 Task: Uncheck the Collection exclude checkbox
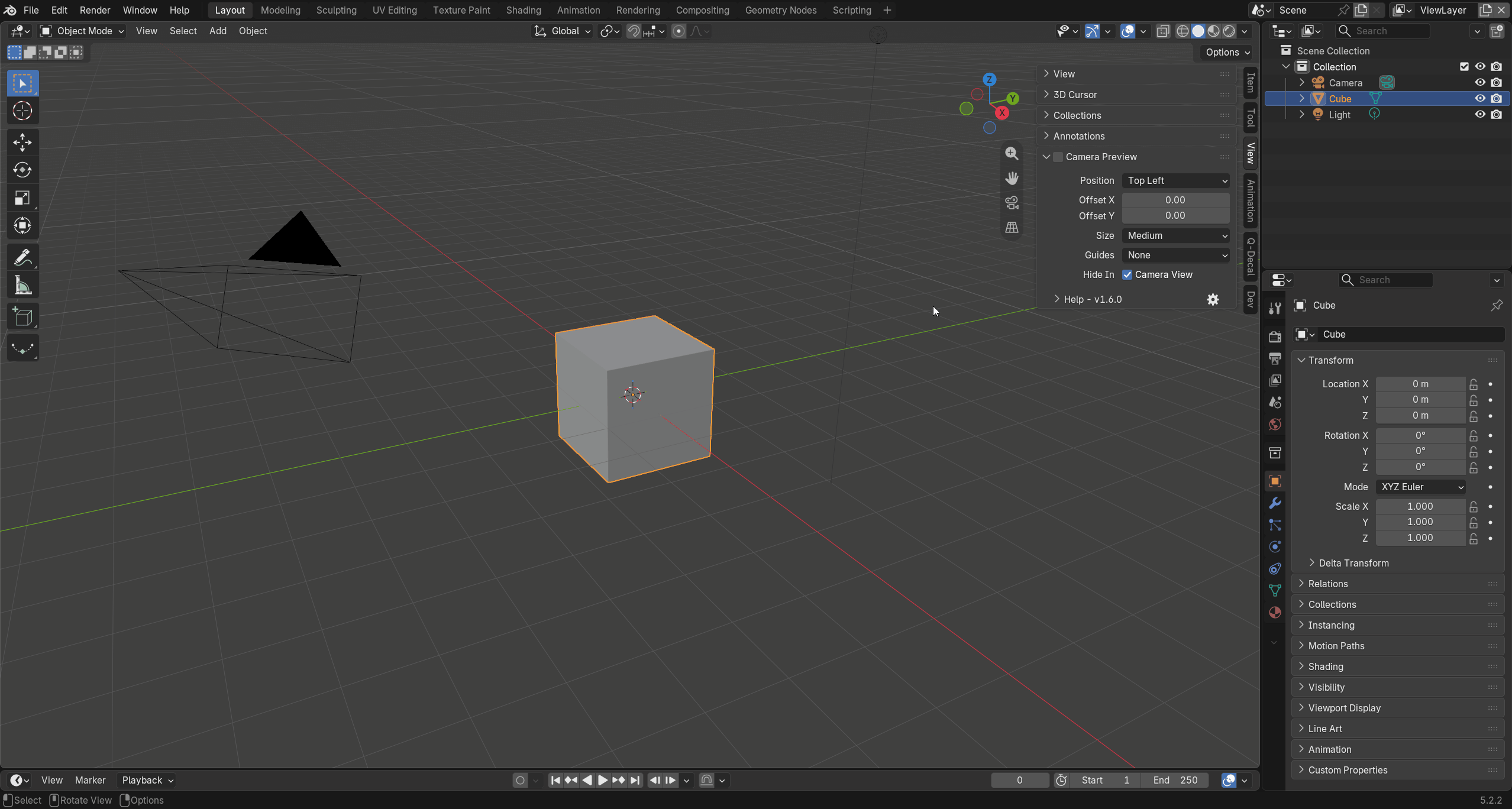tap(1464, 67)
